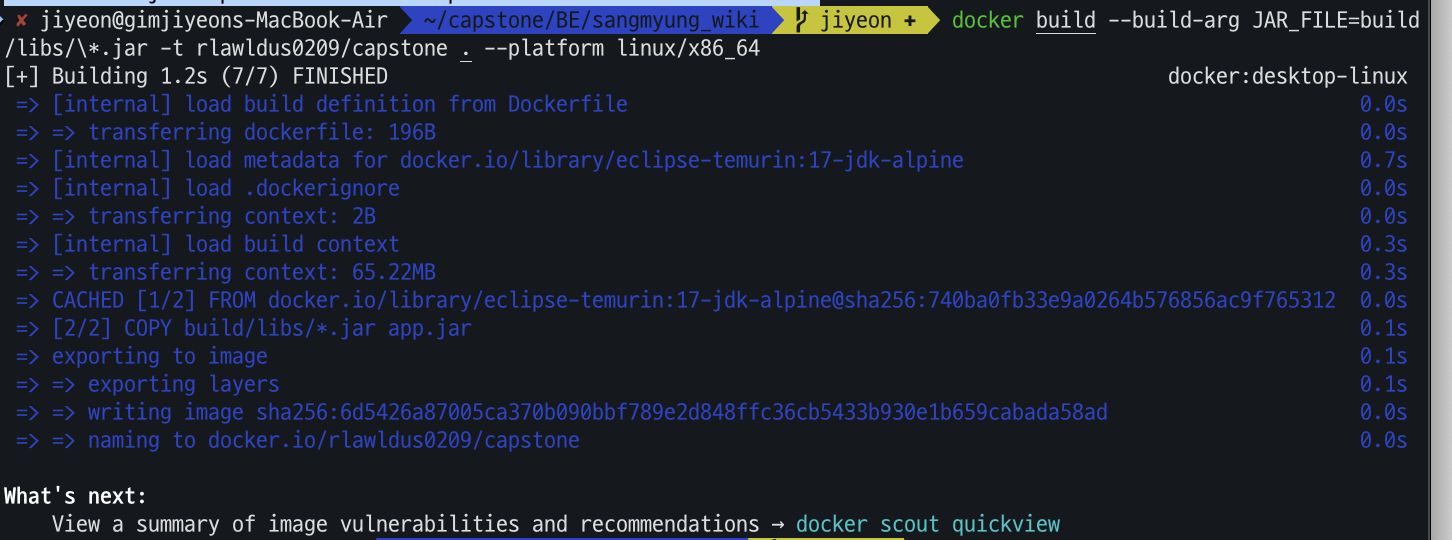
Task: Click the '--platform' flag in command
Action: (544, 48)
